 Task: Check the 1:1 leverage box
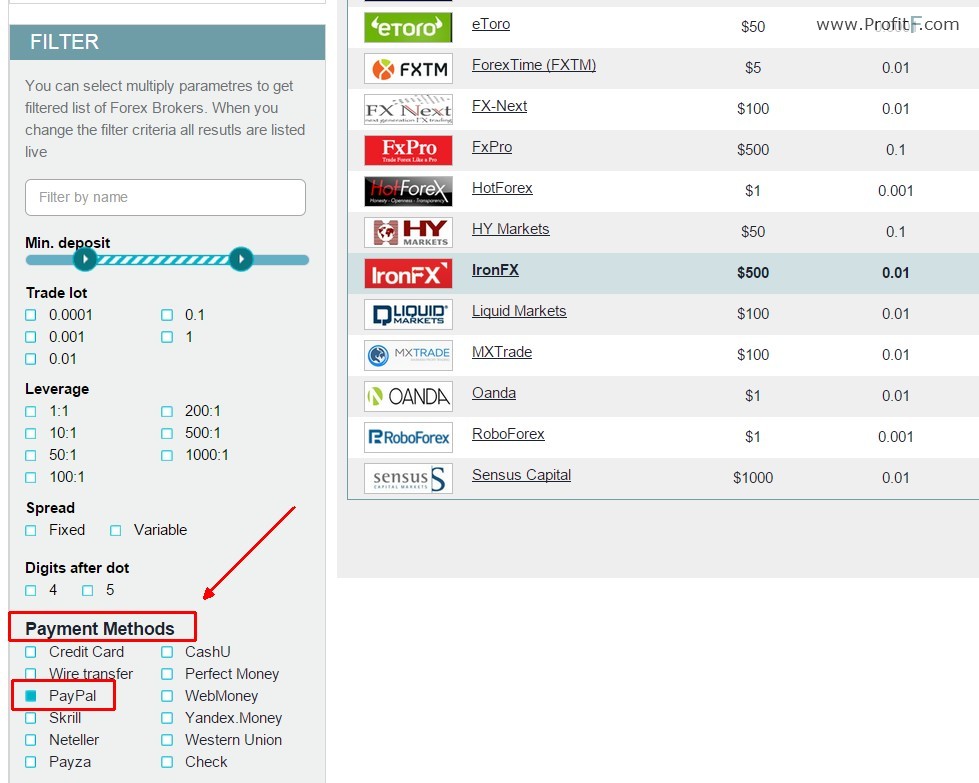[31, 411]
